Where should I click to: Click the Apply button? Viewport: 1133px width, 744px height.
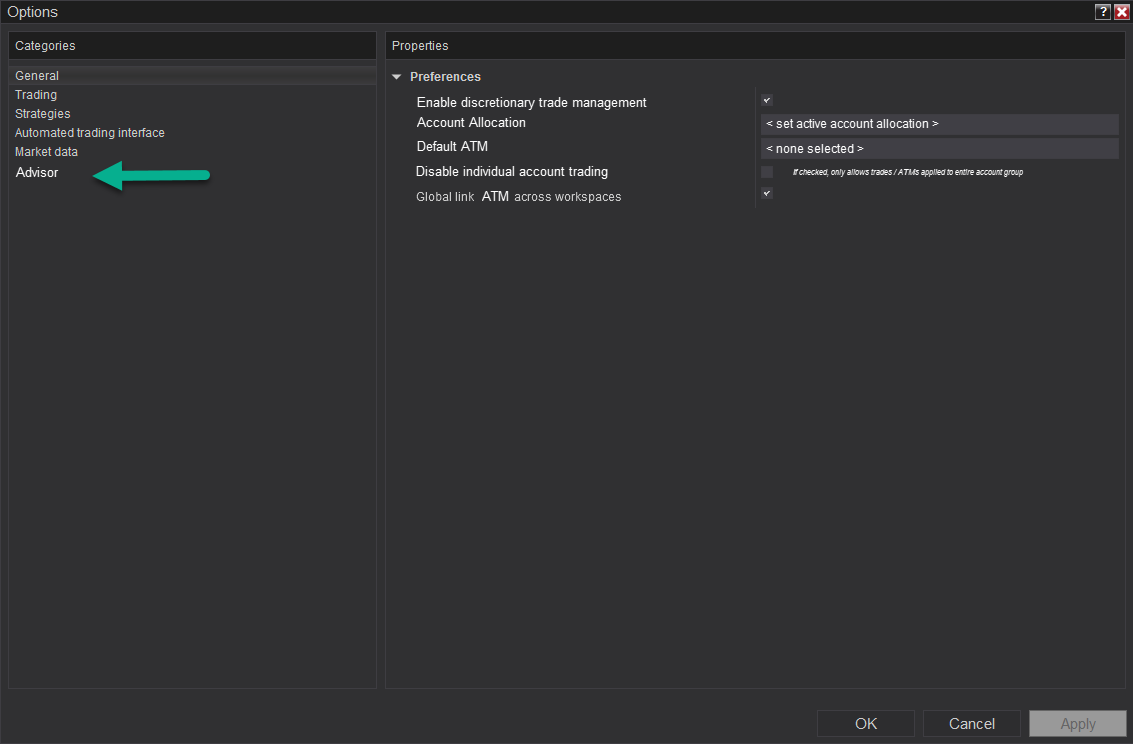(x=1078, y=724)
